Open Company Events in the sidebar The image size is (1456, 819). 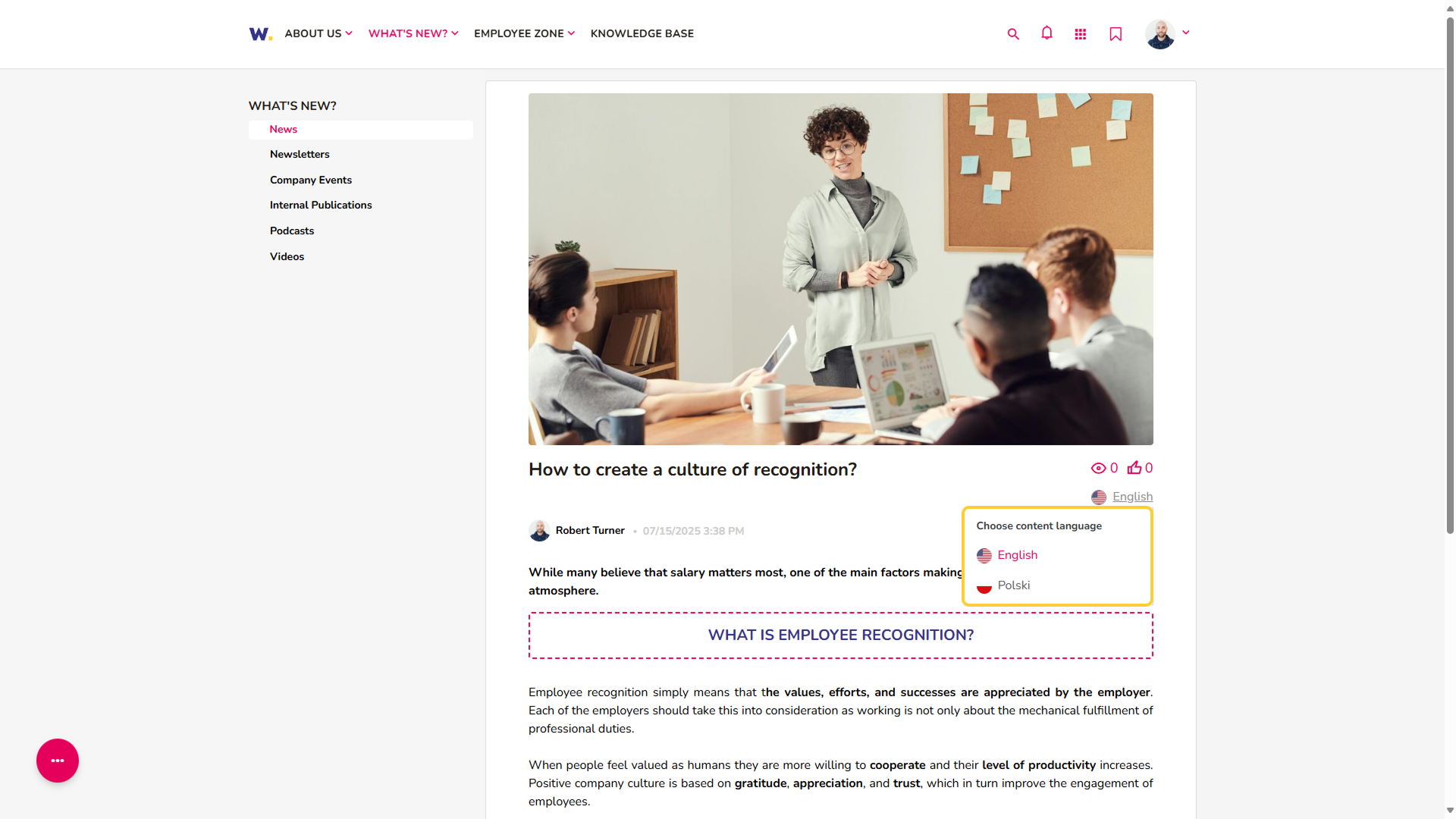point(311,180)
